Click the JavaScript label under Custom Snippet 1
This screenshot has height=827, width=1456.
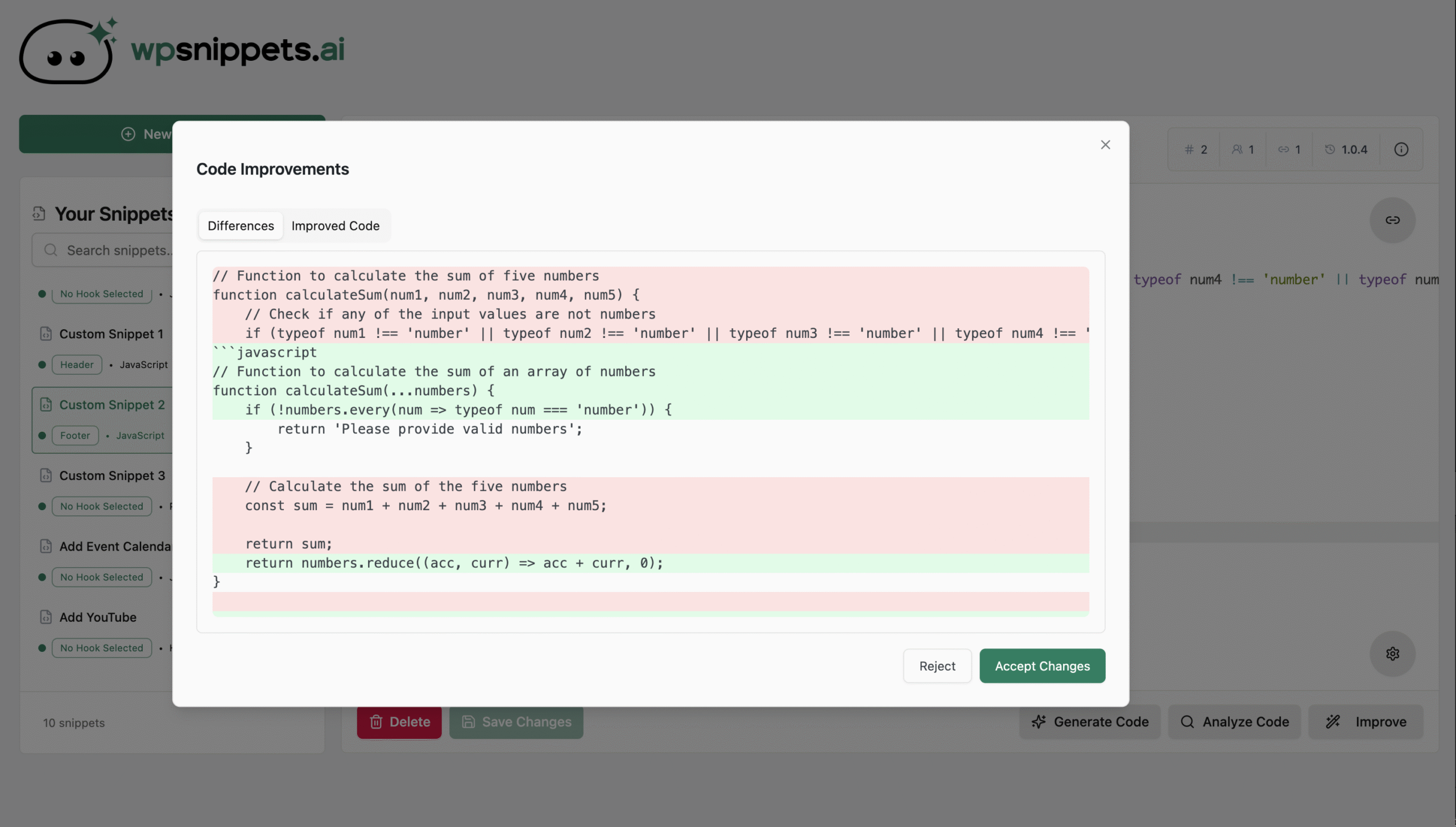pyautogui.click(x=144, y=365)
